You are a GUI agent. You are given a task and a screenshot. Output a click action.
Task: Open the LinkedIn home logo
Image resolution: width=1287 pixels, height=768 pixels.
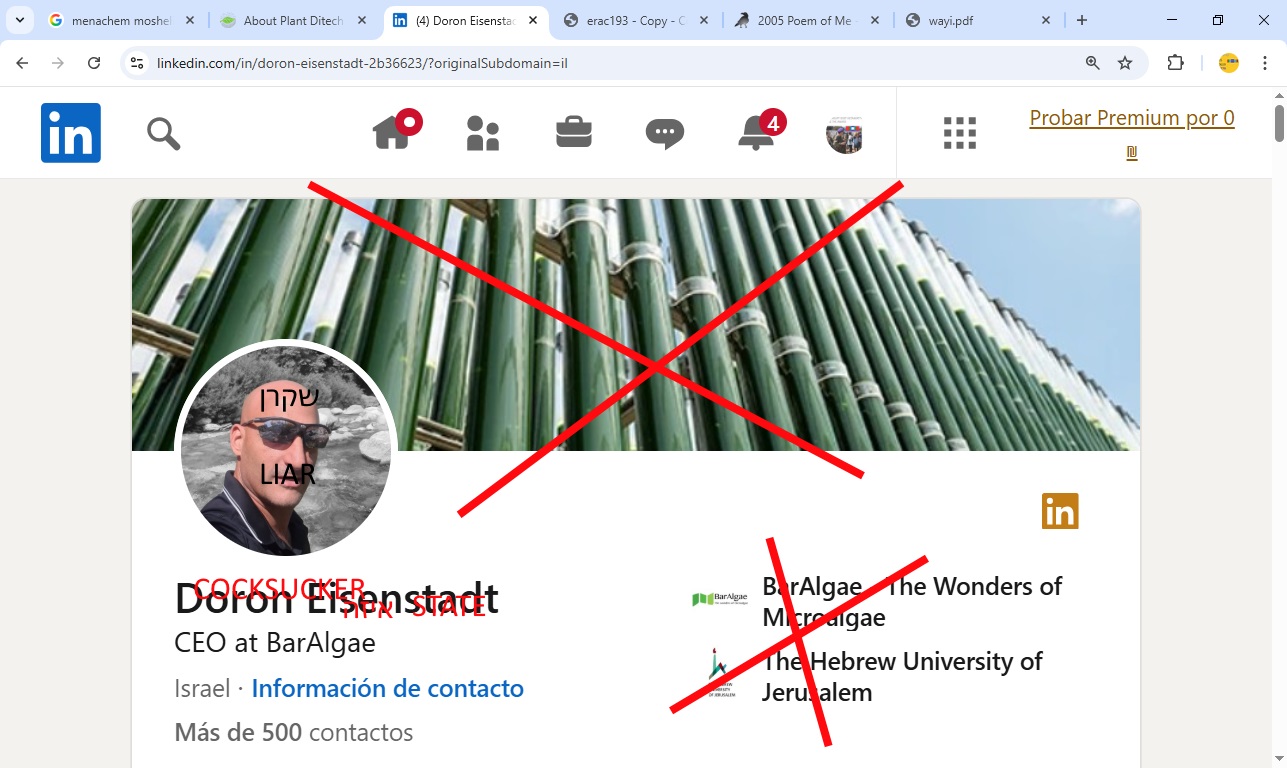click(x=71, y=133)
